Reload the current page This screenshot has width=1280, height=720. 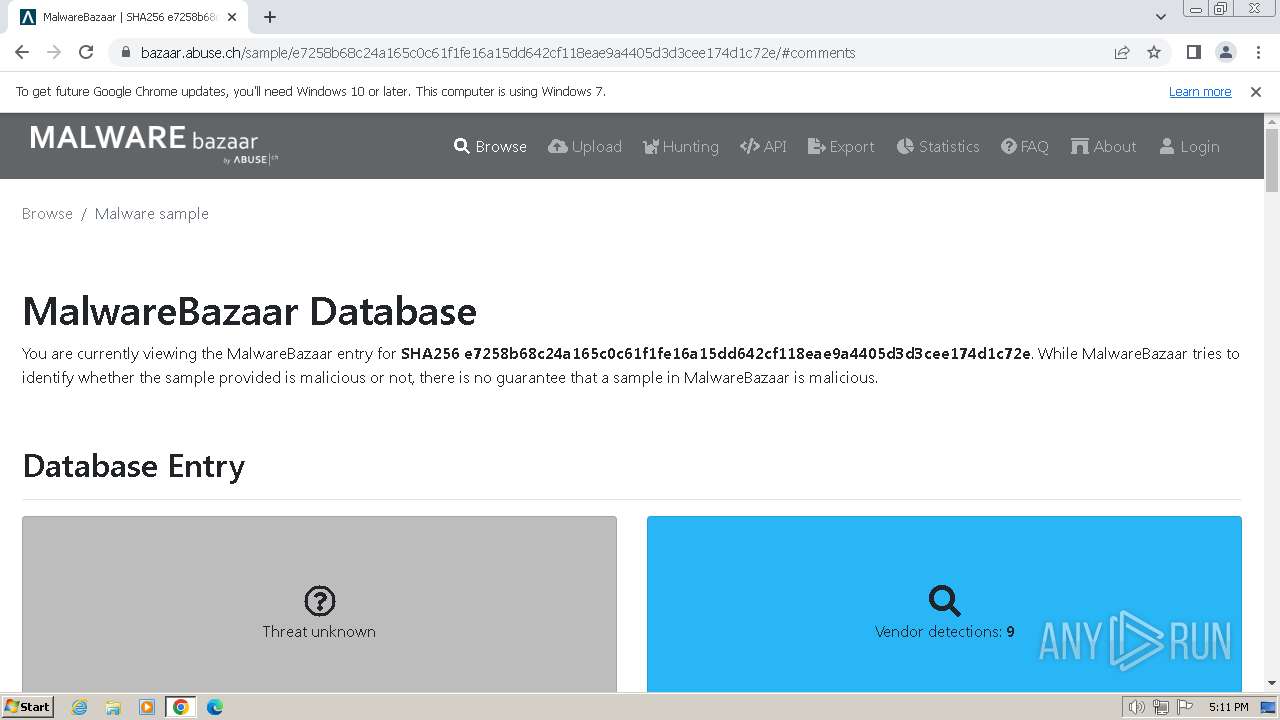tap(86, 52)
